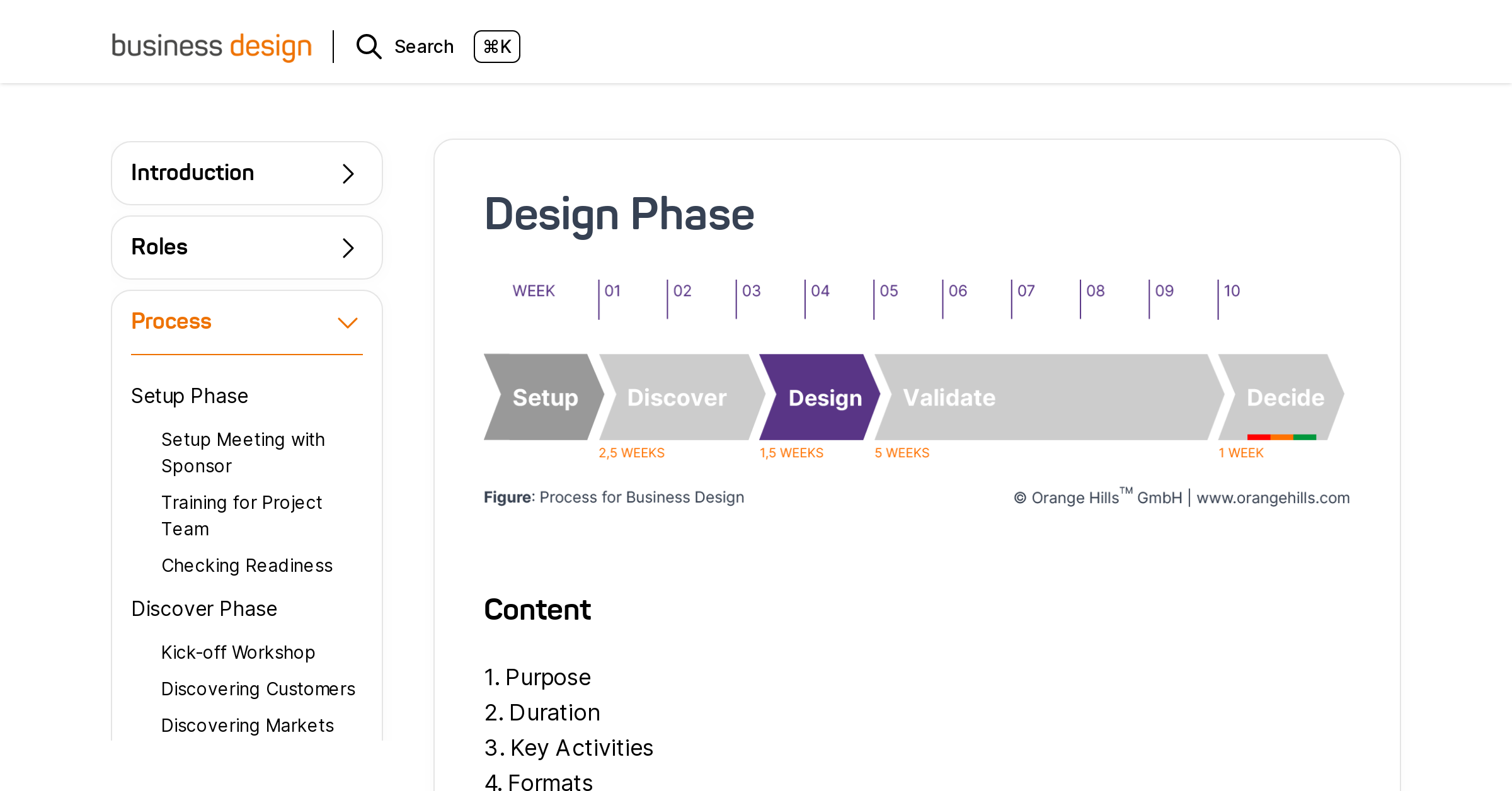Select the Decide arrow in process diagram
The image size is (1512, 791).
point(1285,397)
